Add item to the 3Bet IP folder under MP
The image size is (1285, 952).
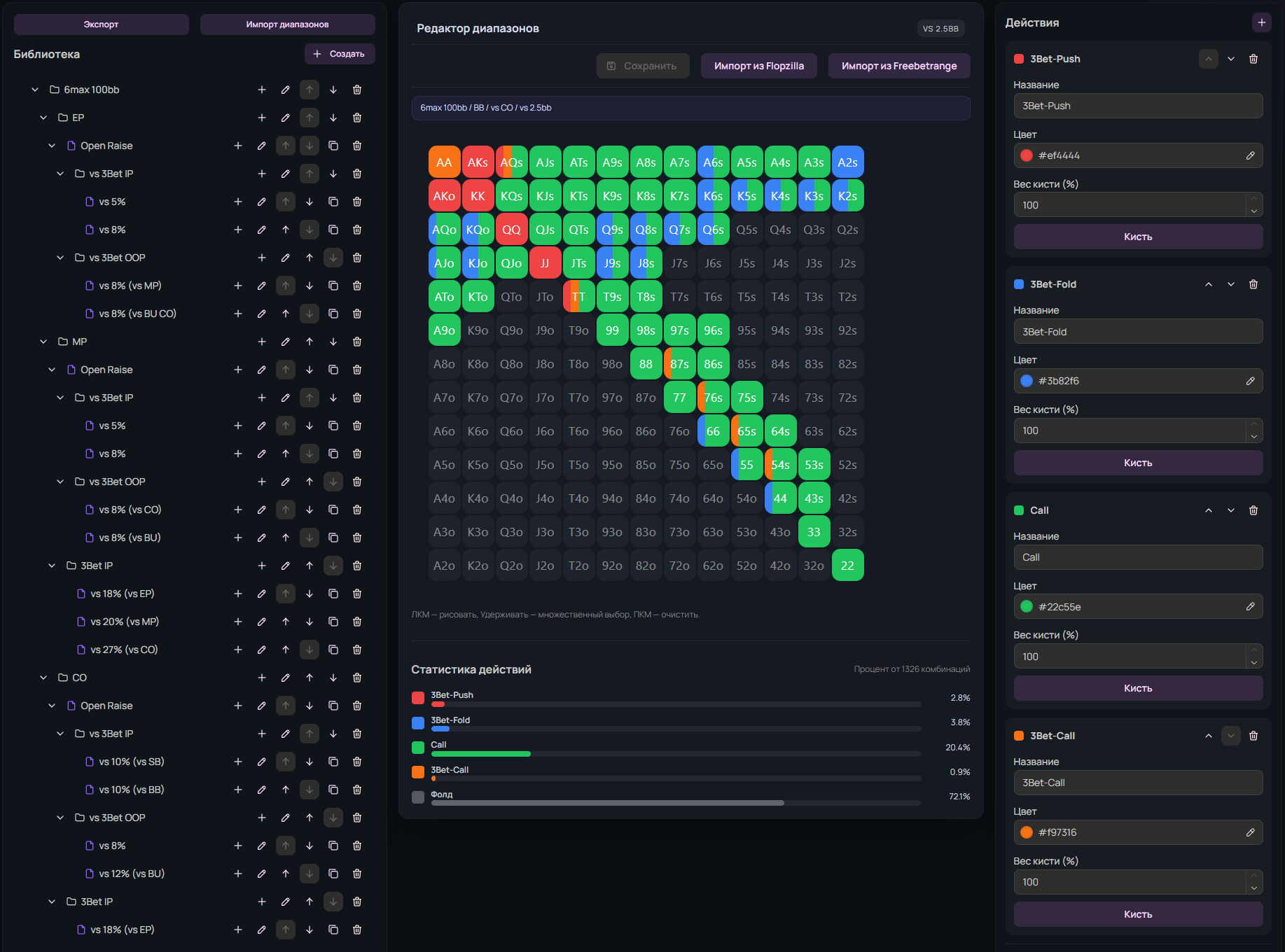[261, 566]
